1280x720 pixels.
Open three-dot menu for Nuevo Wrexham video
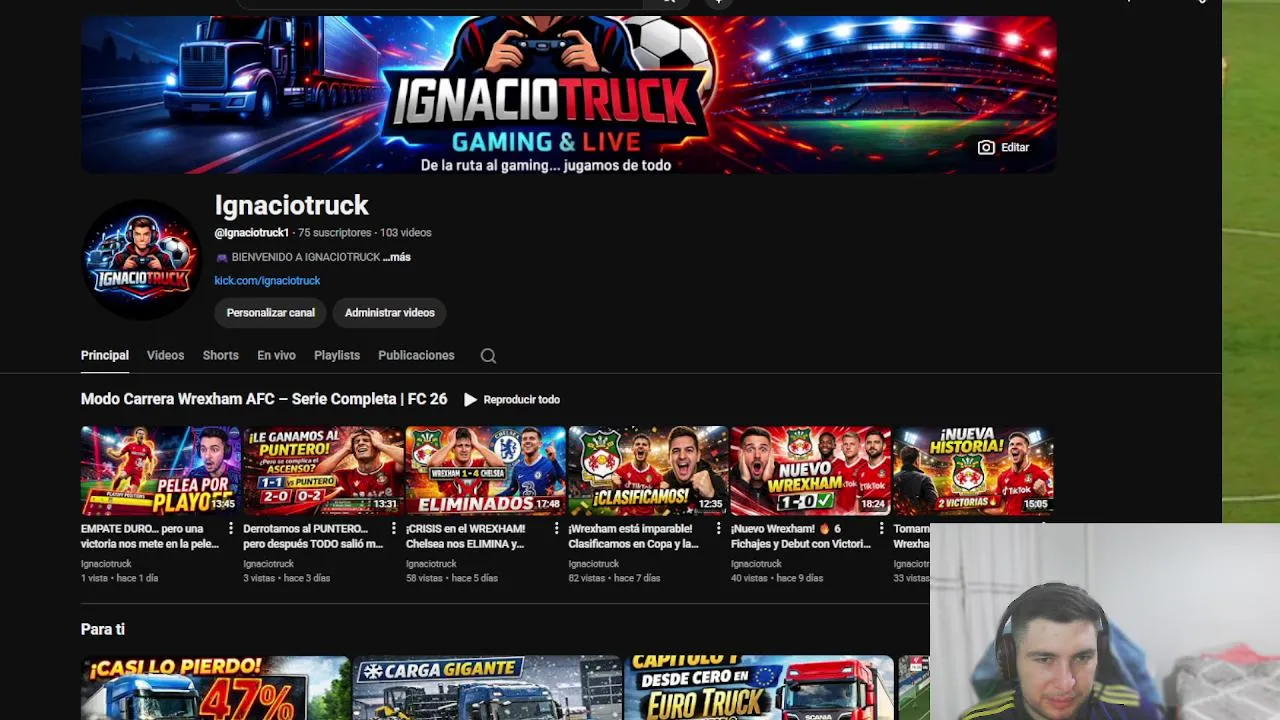pos(881,529)
